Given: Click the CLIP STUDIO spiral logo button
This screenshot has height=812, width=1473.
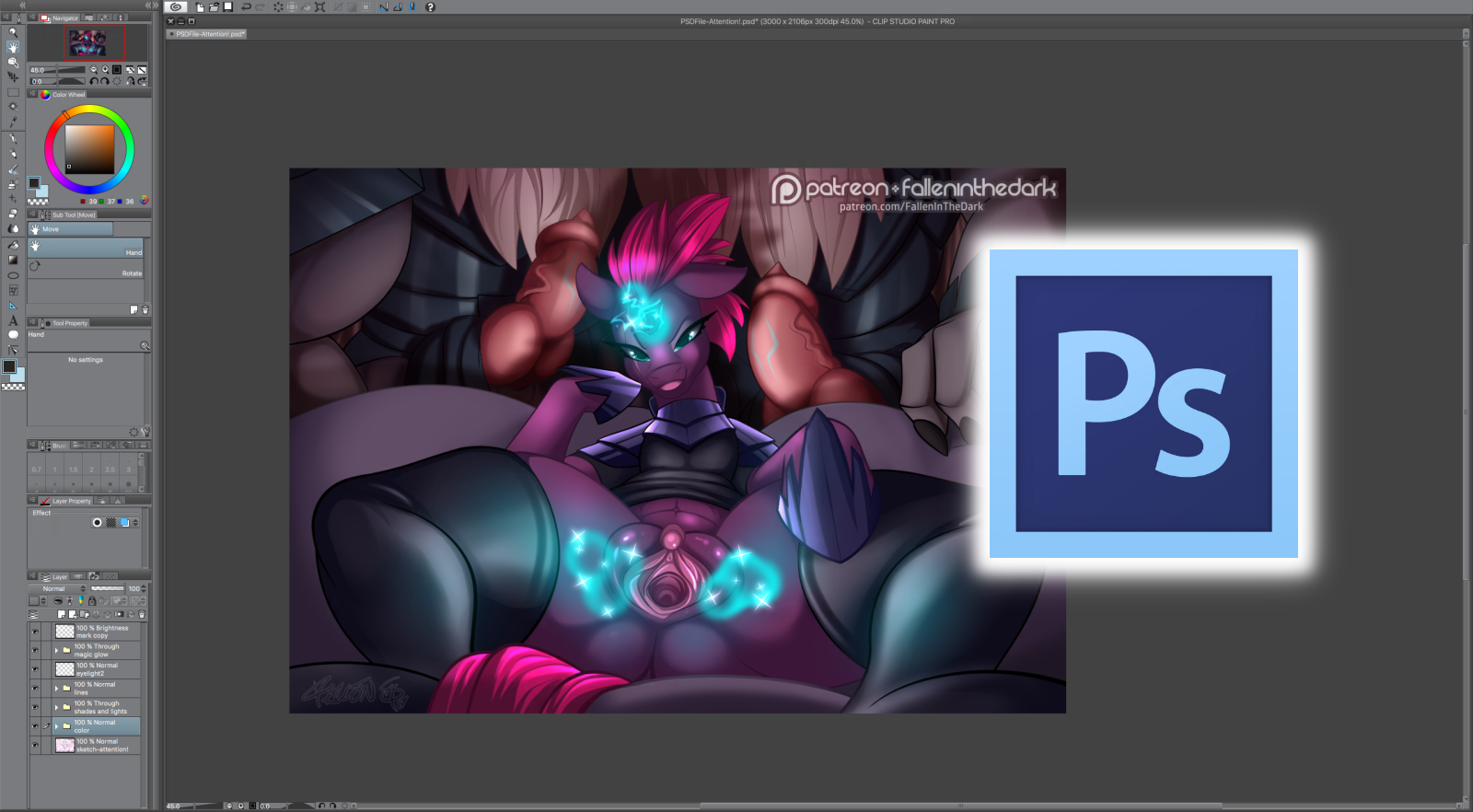Looking at the screenshot, I should click(x=176, y=7).
